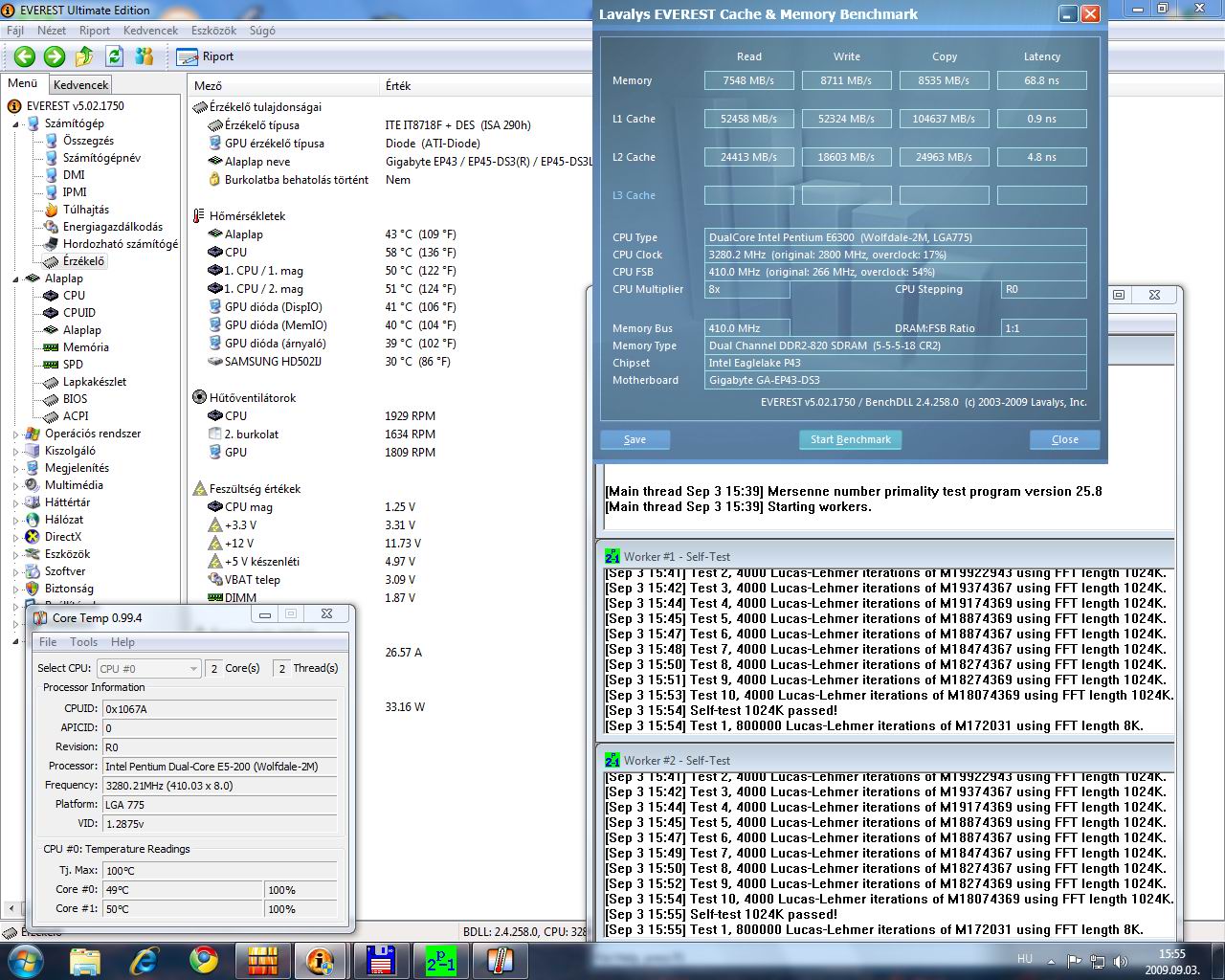Click the Memory Read result field
Image resolution: width=1225 pixels, height=980 pixels.
pos(748,80)
